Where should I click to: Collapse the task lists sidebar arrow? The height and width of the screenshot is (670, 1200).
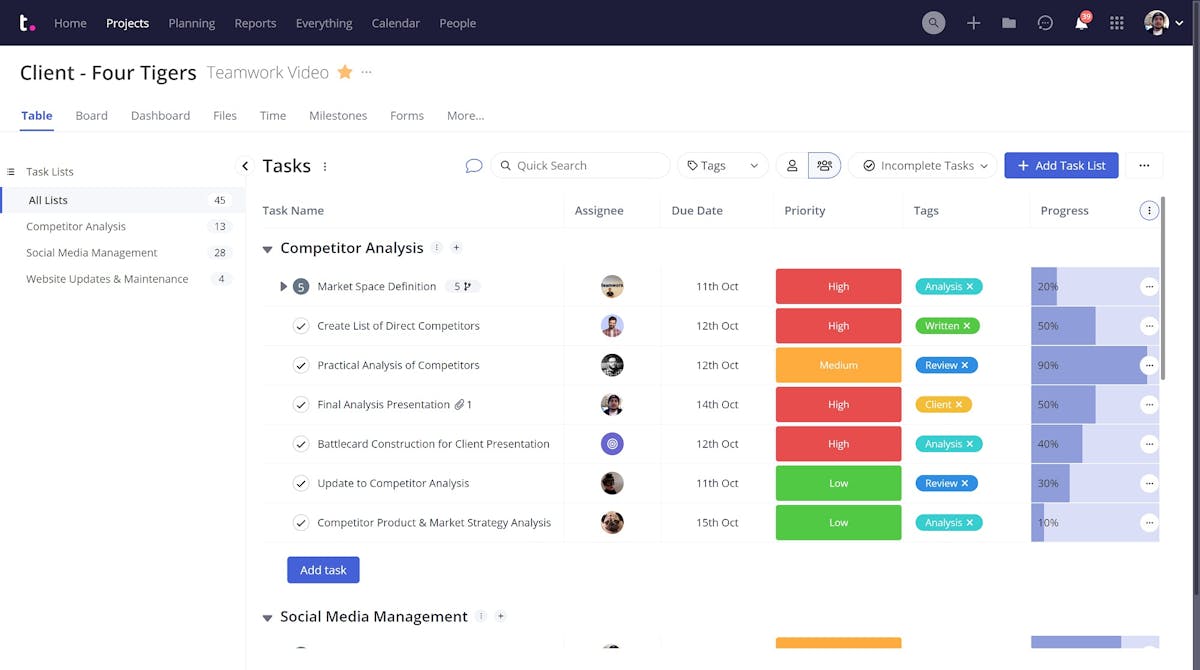245,166
